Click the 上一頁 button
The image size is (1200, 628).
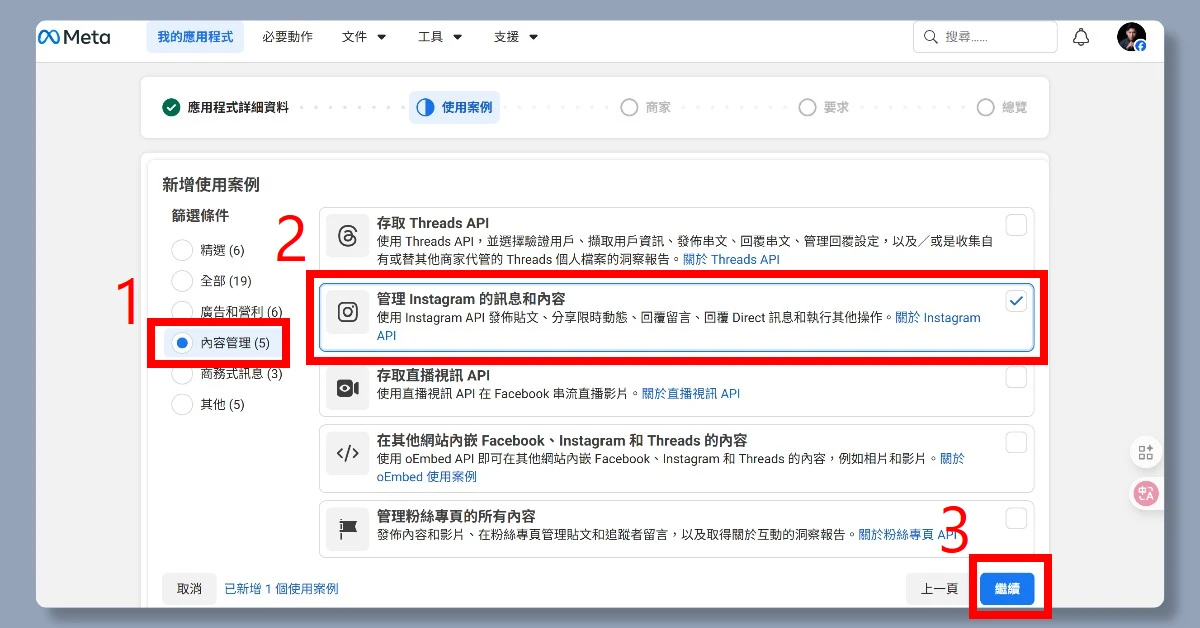point(939,589)
